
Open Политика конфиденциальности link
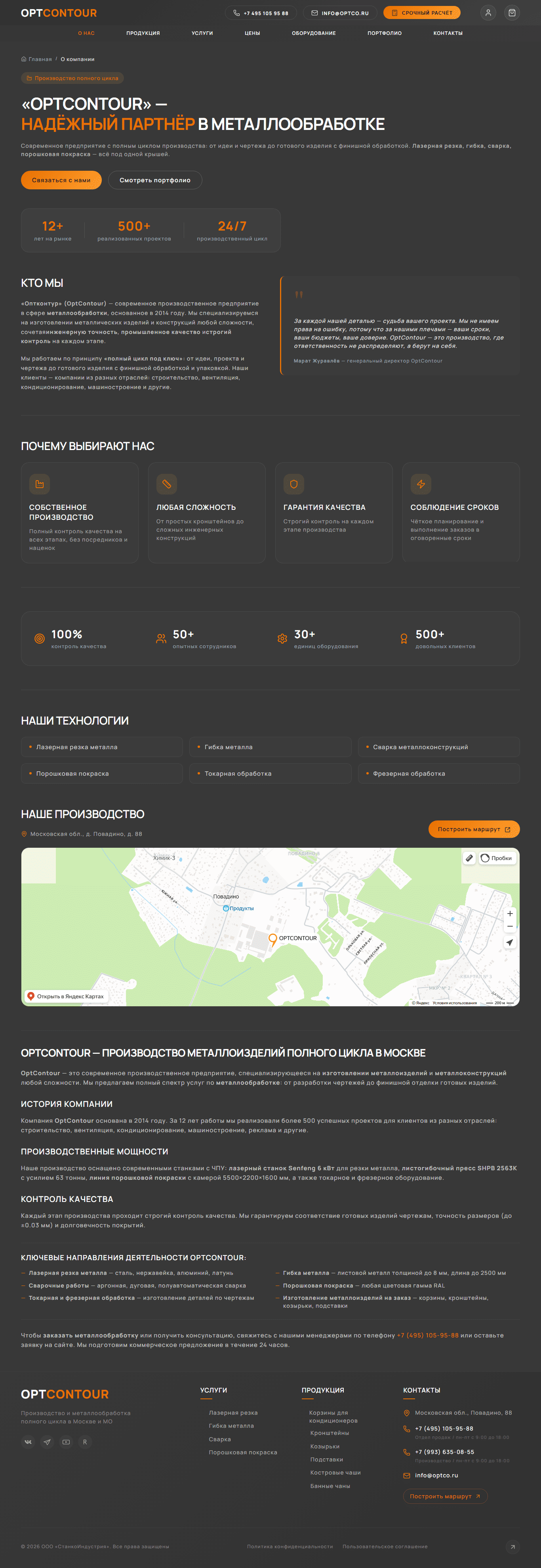tap(290, 1546)
